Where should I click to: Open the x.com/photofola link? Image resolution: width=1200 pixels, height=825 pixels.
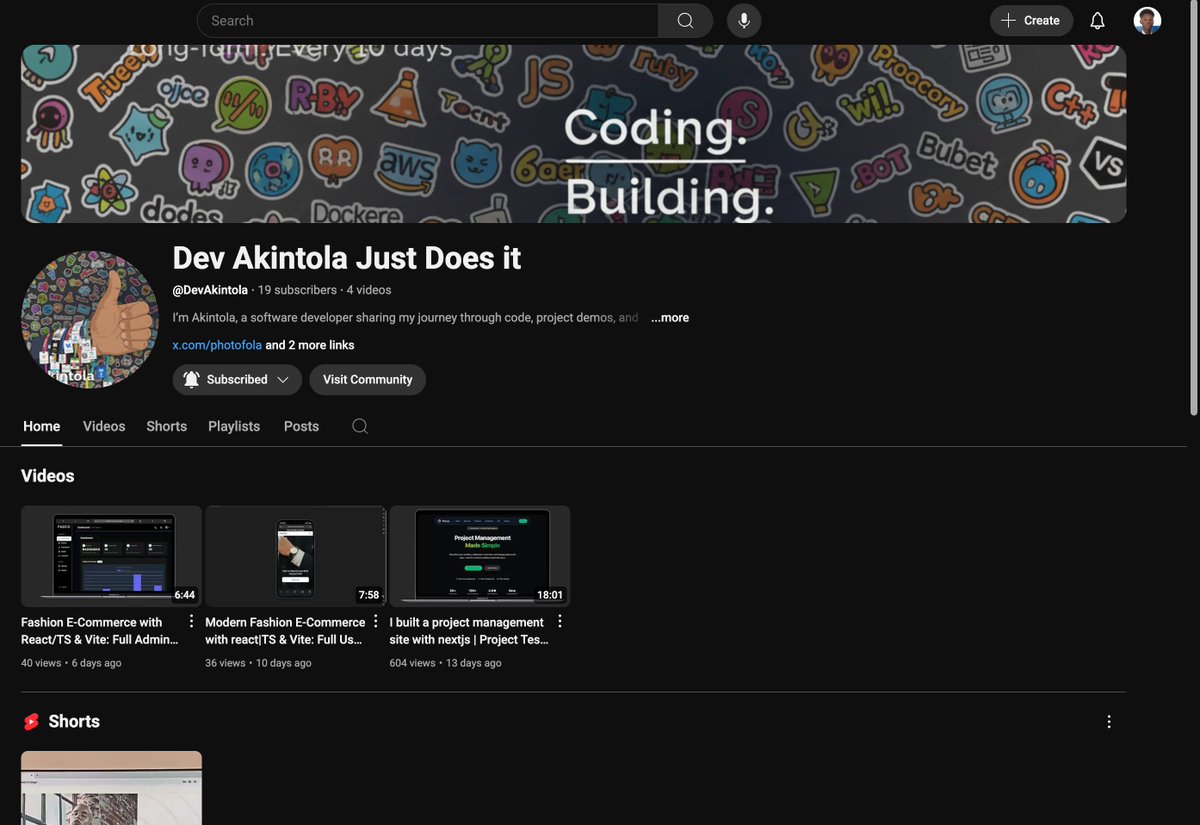[x=217, y=345]
